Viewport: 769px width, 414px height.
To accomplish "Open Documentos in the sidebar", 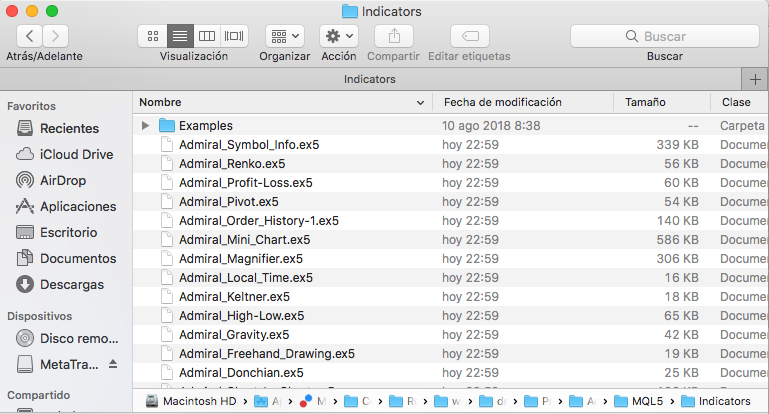I will click(66, 259).
